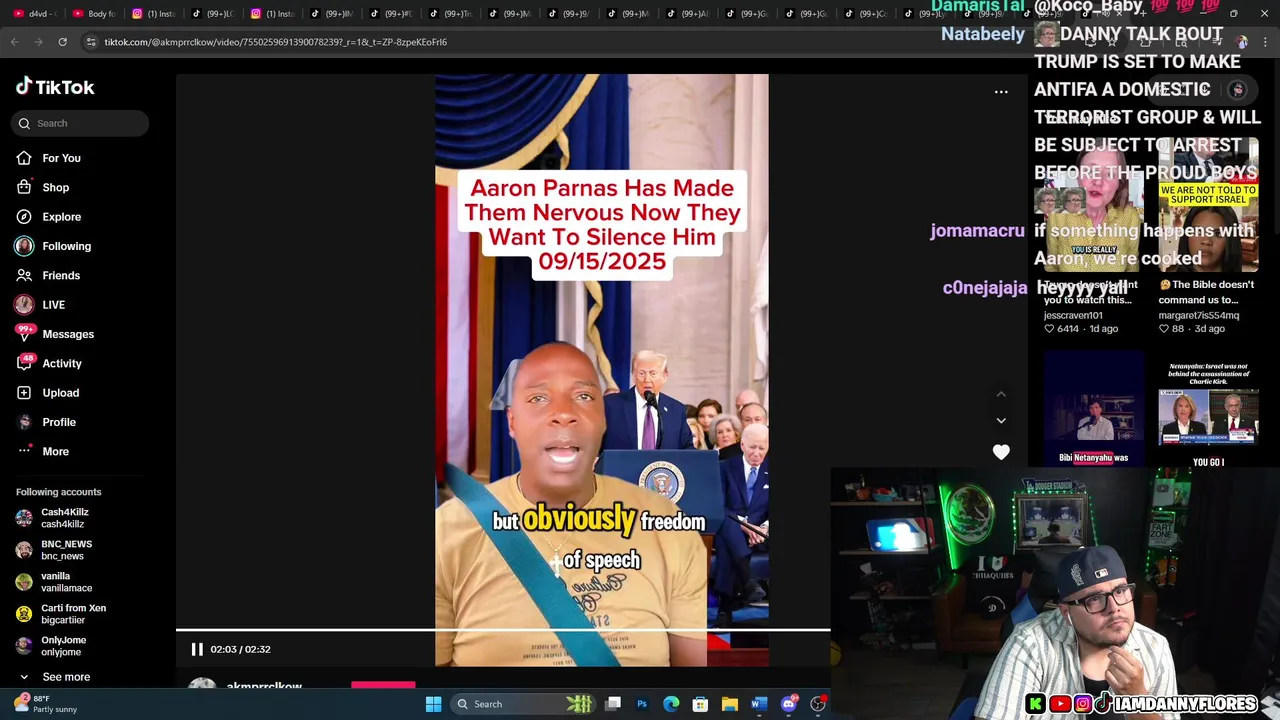Switch to the Body YouTube tab
This screenshot has width=1280, height=720.
(97, 14)
